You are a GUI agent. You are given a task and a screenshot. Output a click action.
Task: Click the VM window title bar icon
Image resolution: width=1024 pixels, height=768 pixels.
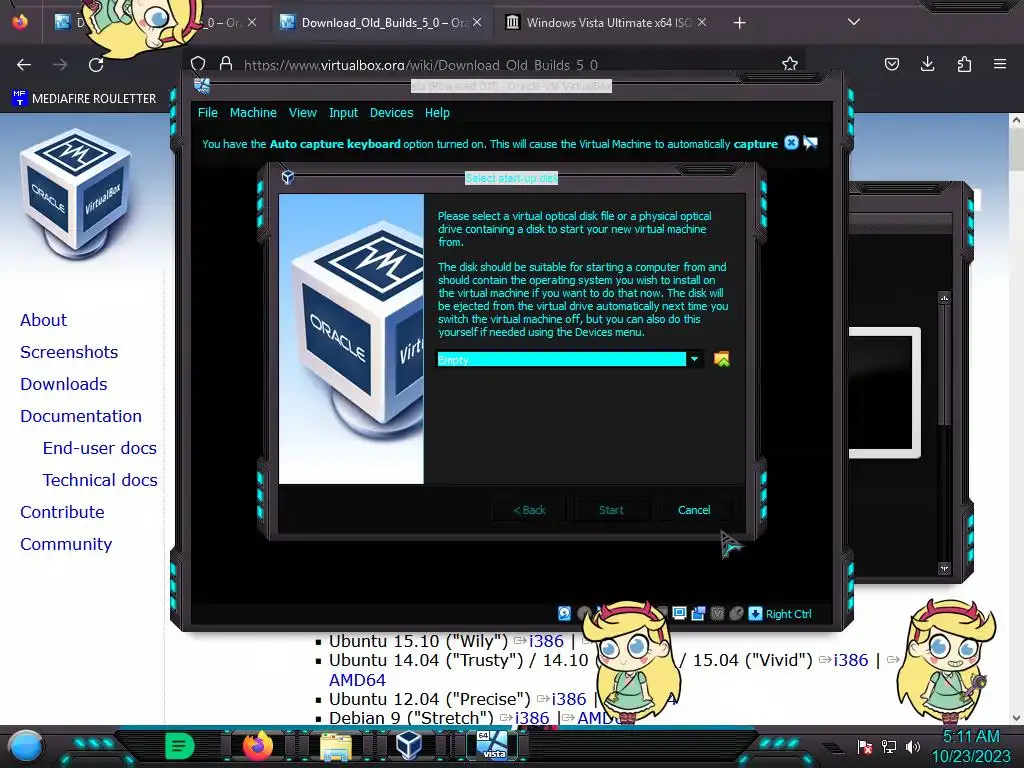(x=202, y=86)
